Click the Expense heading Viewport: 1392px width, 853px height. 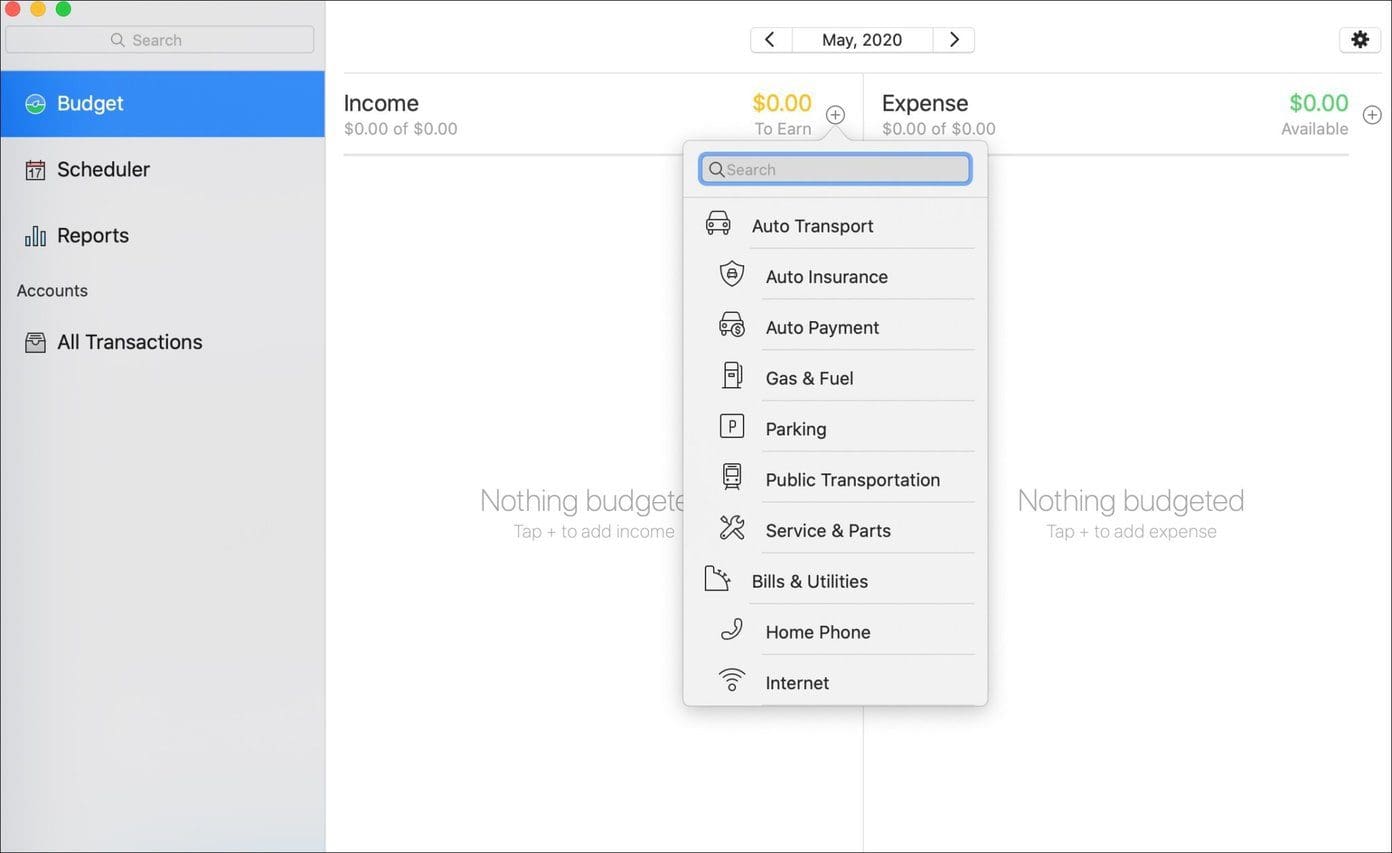click(x=925, y=103)
